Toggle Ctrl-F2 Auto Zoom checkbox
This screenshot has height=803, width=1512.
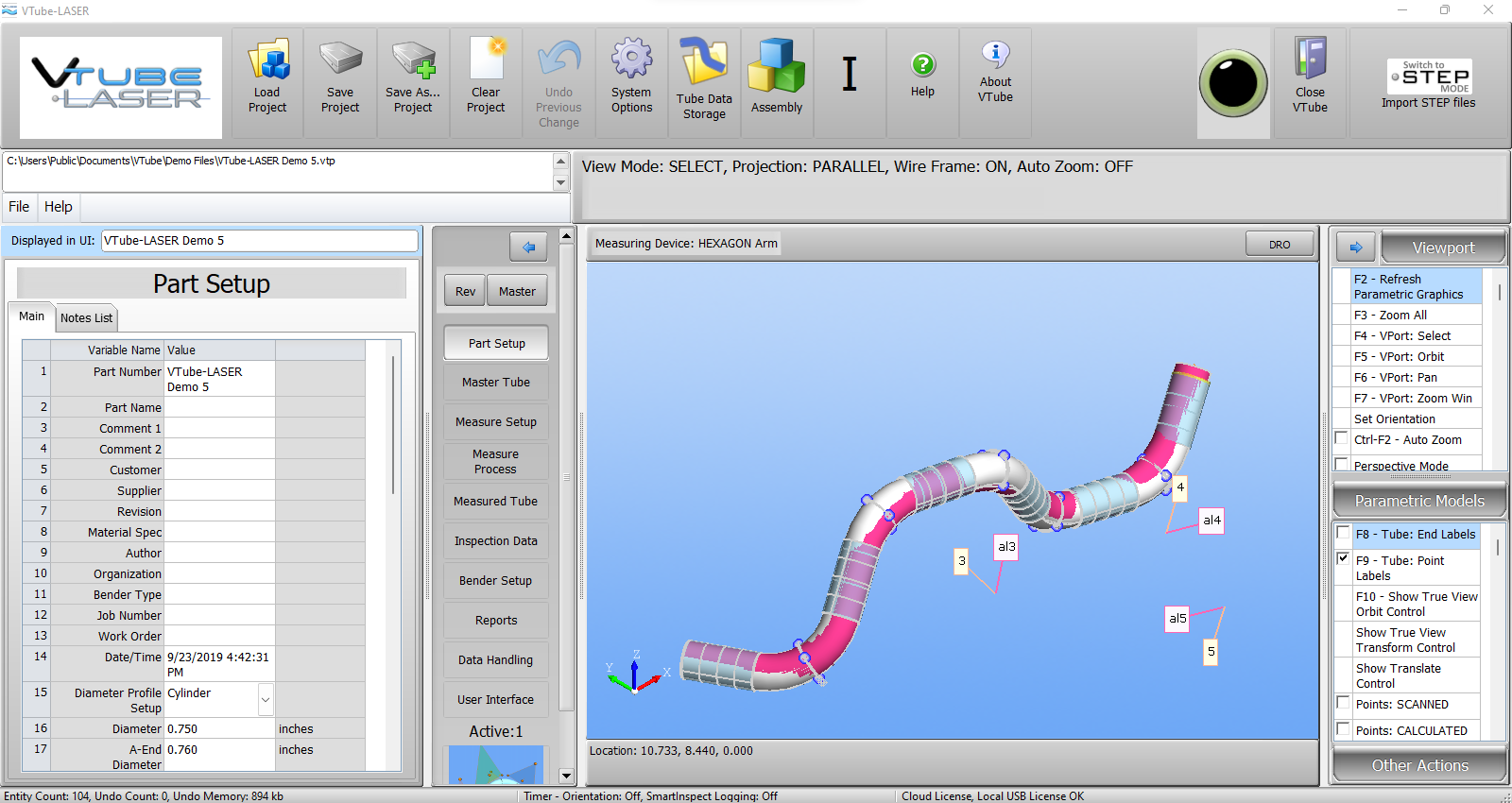[1341, 438]
